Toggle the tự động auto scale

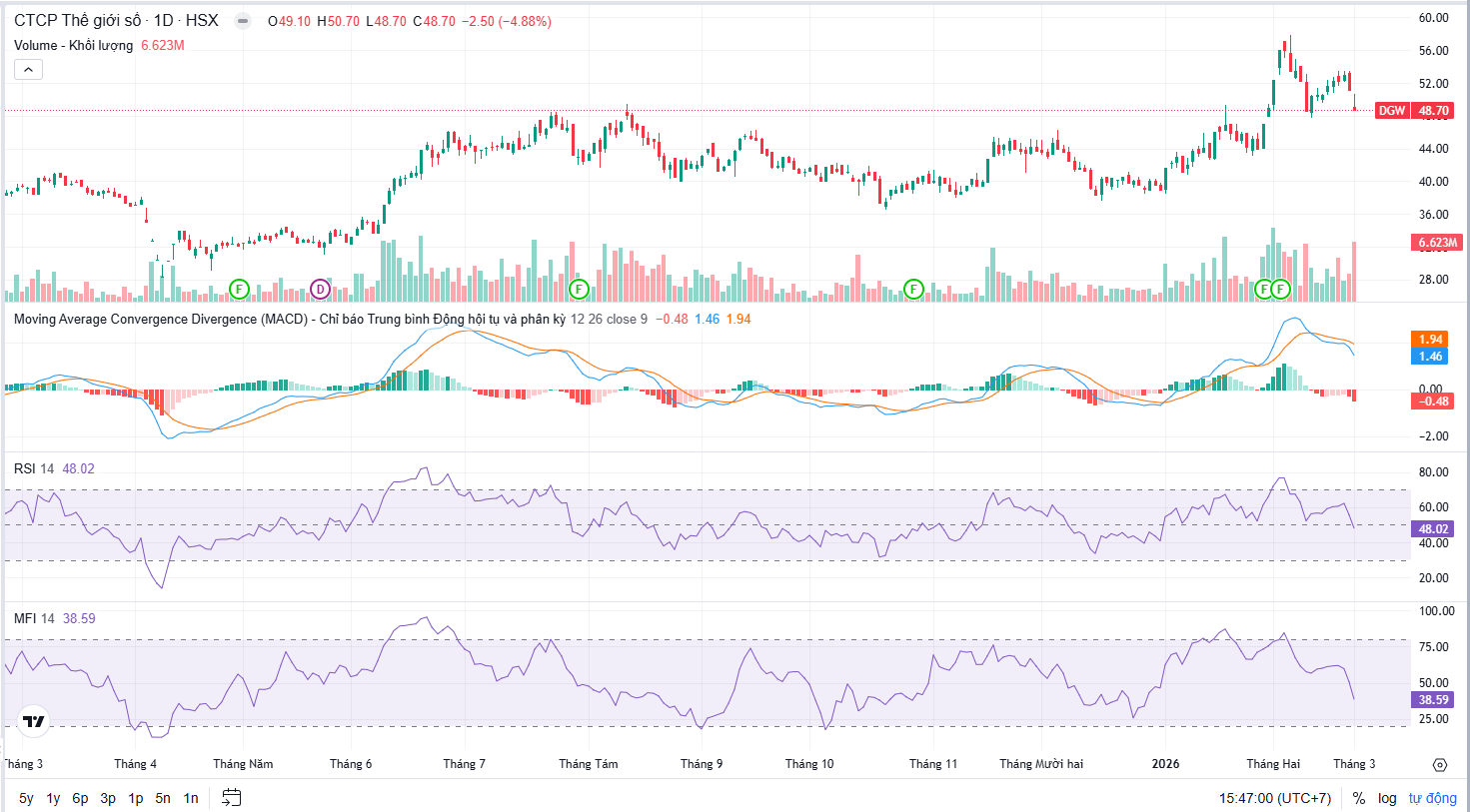pyautogui.click(x=1432, y=798)
